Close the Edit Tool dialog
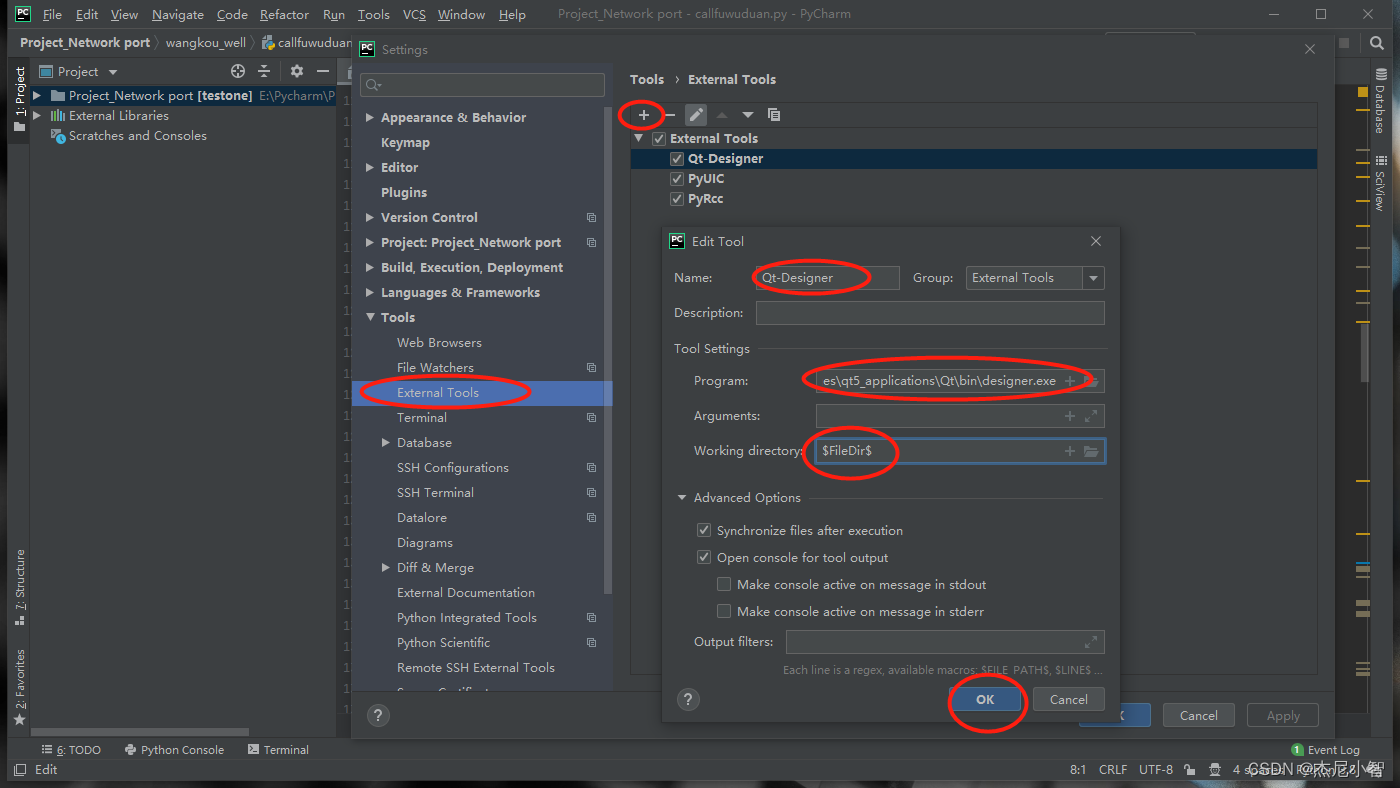The height and width of the screenshot is (788, 1400). (1095, 241)
